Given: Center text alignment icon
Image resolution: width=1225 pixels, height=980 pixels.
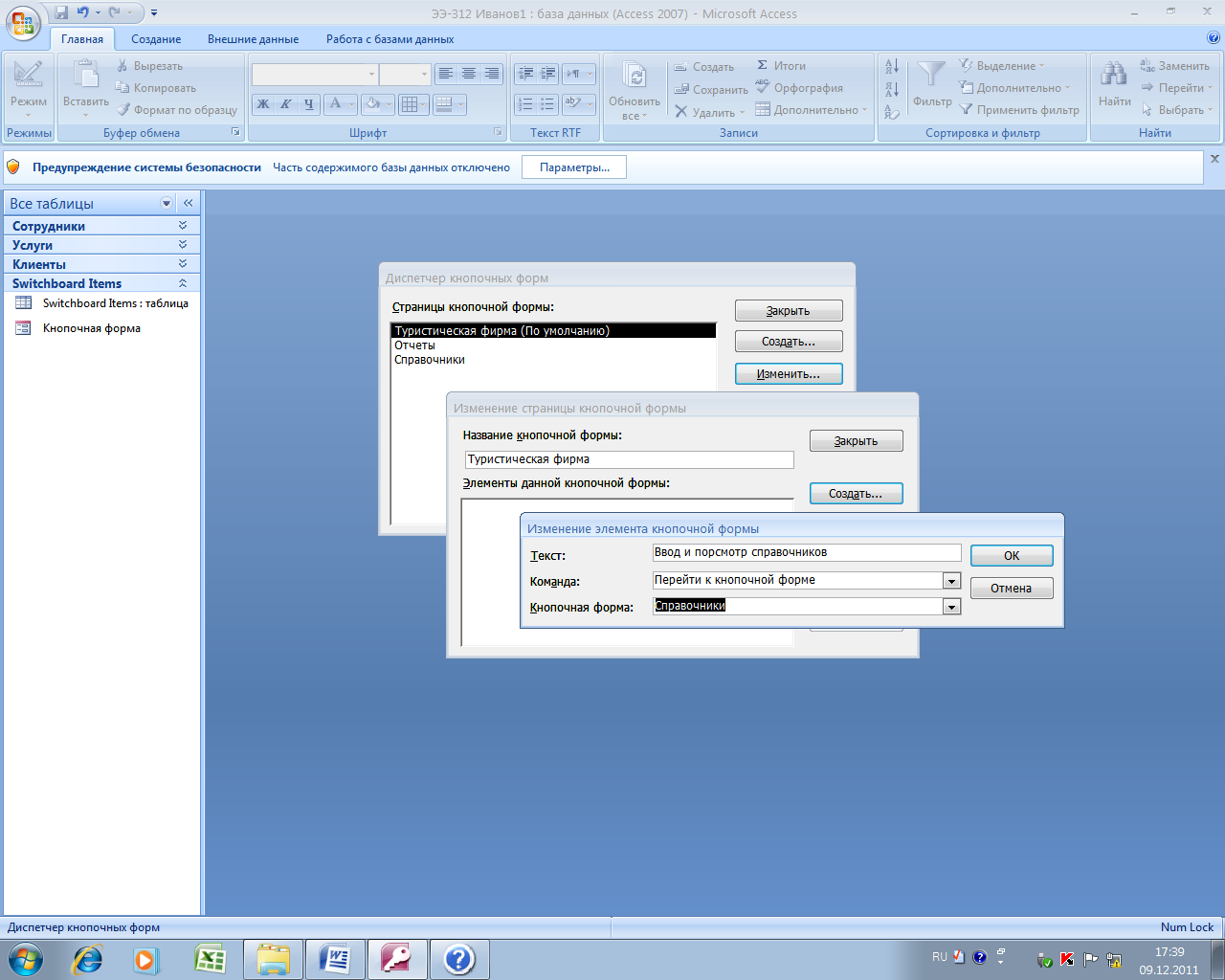Looking at the screenshot, I should click(469, 74).
